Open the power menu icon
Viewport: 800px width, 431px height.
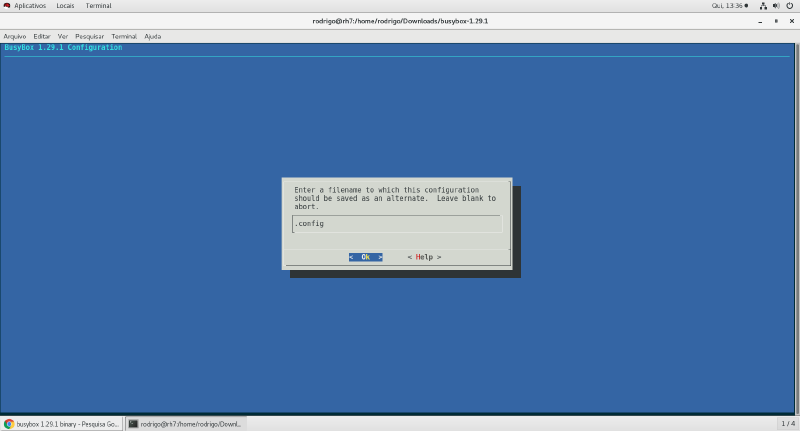click(x=789, y=5)
